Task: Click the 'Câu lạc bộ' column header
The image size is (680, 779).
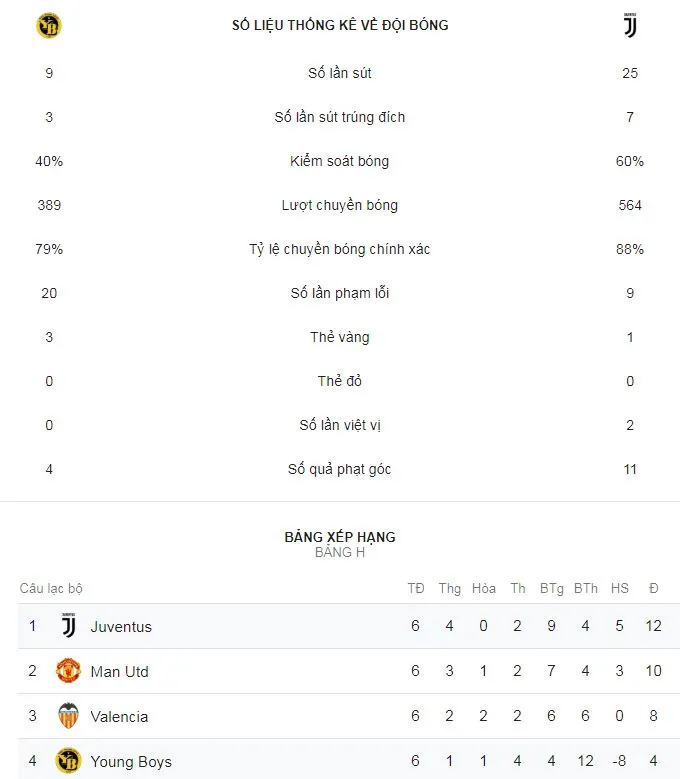Action: pos(51,588)
